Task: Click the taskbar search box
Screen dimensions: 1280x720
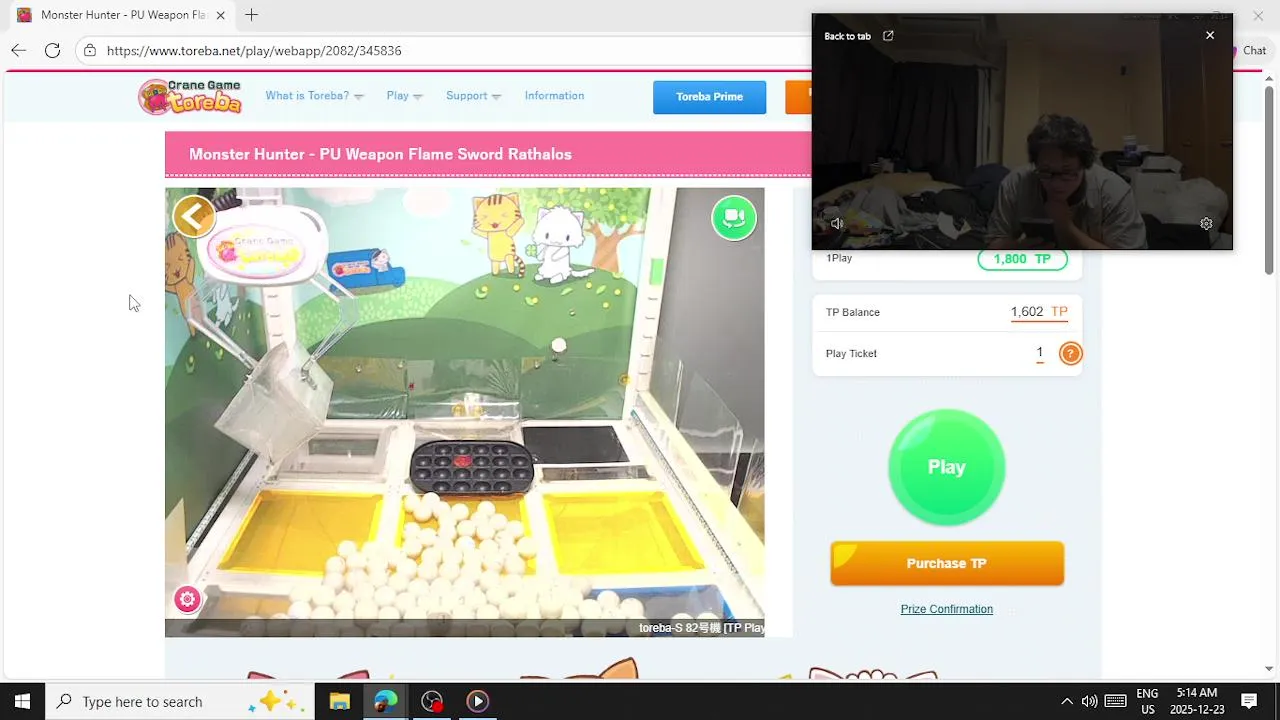Action: pos(180,701)
